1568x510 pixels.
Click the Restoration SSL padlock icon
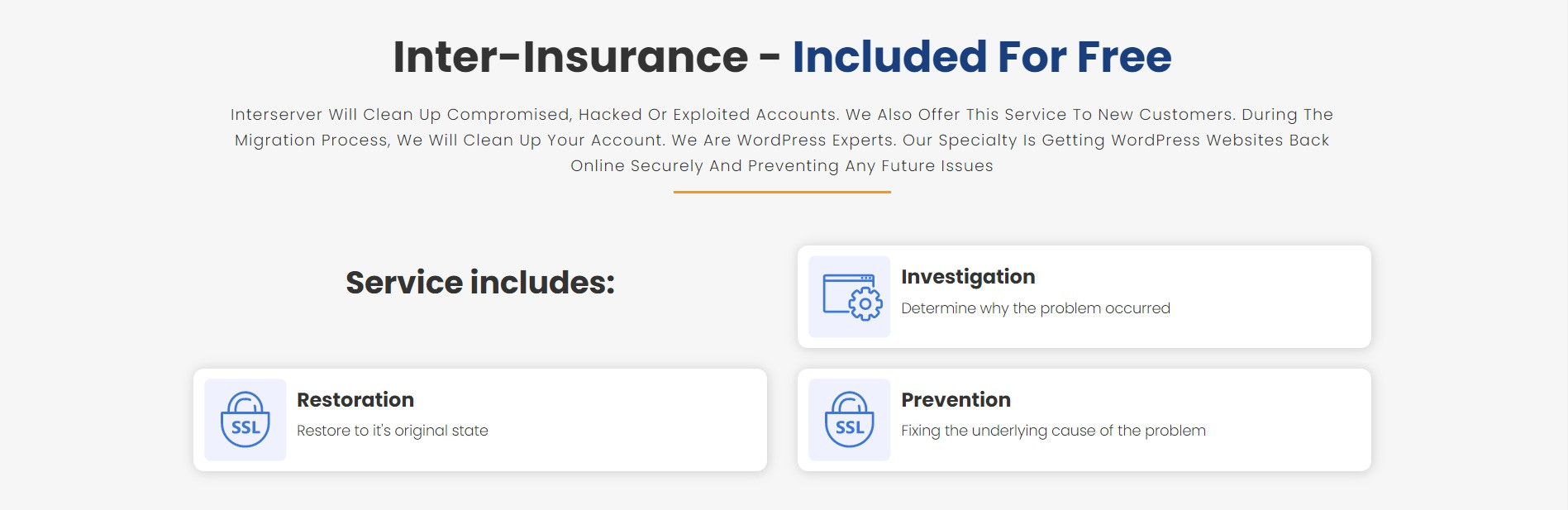[x=245, y=420]
